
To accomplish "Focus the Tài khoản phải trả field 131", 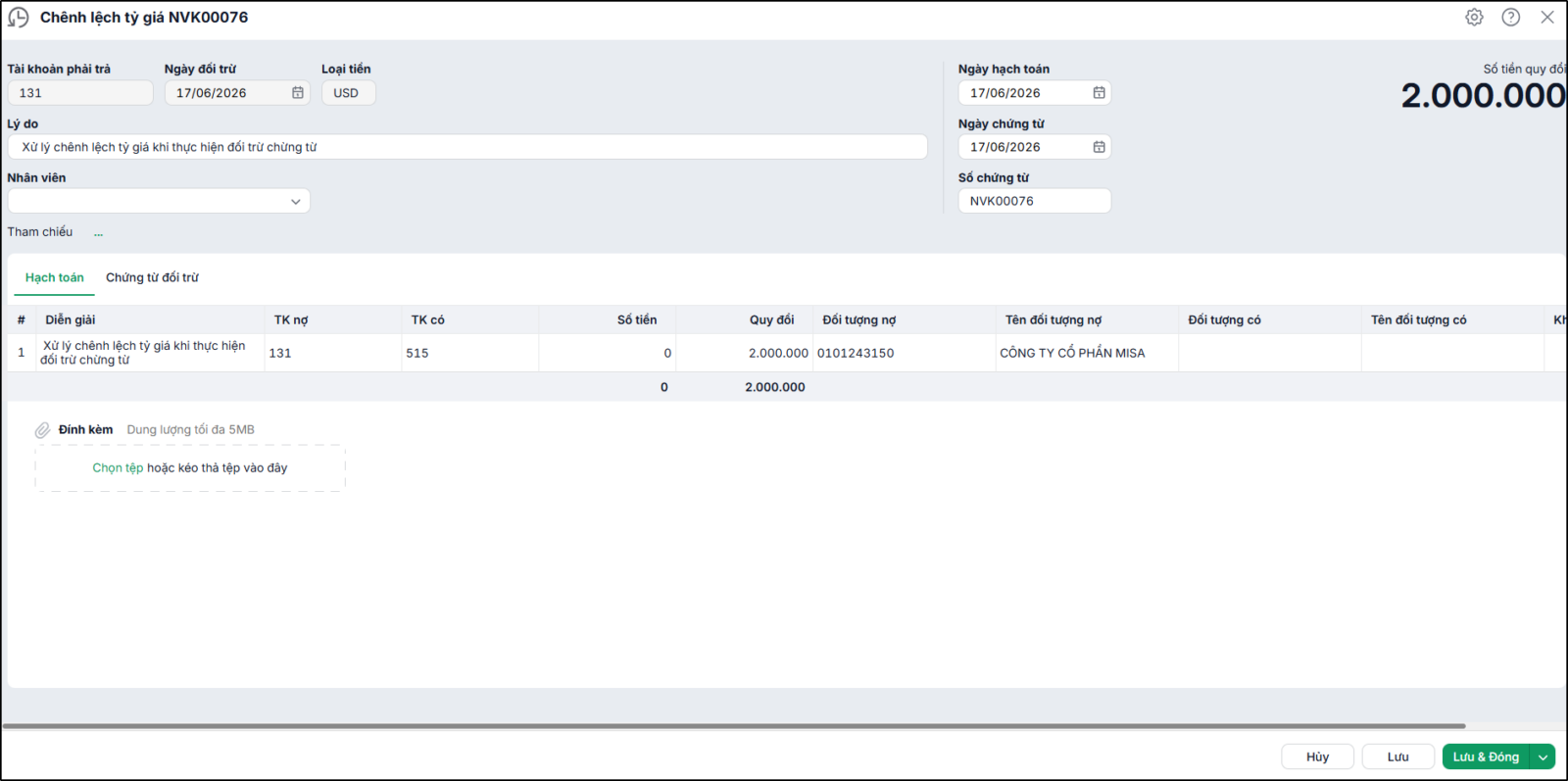I will pyautogui.click(x=80, y=93).
